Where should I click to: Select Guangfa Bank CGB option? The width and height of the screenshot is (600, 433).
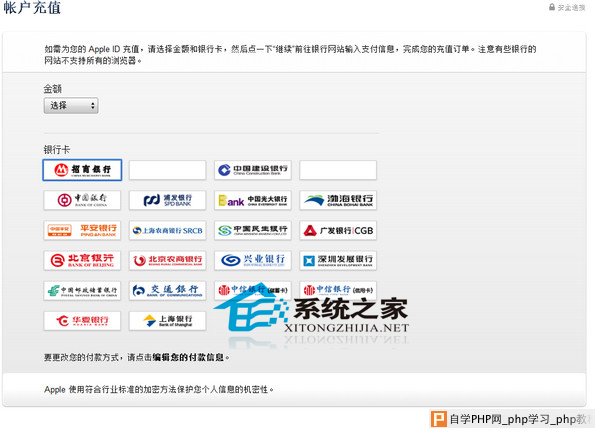point(338,230)
